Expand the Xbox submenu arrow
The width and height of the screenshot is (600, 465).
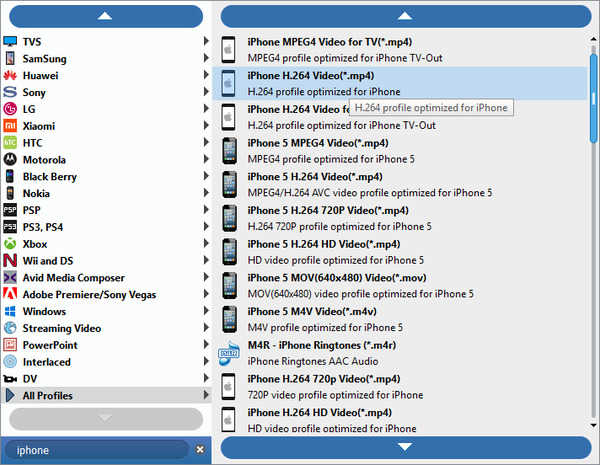click(x=206, y=243)
